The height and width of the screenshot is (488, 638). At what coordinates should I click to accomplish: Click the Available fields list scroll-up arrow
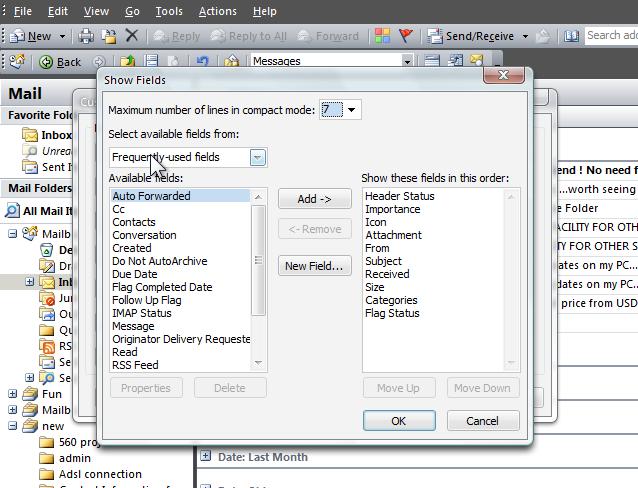click(258, 197)
